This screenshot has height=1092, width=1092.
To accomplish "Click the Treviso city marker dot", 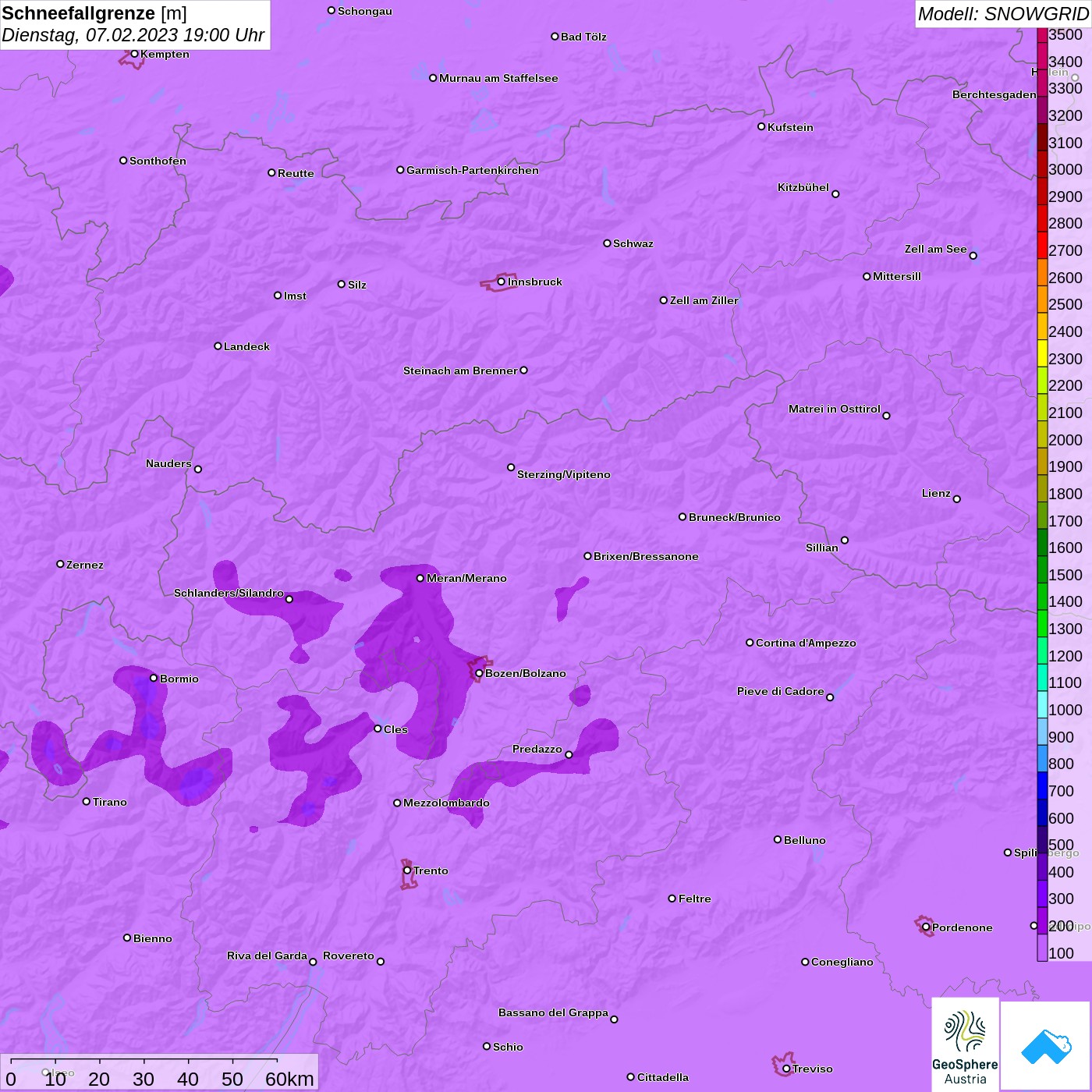I will 786,1069.
